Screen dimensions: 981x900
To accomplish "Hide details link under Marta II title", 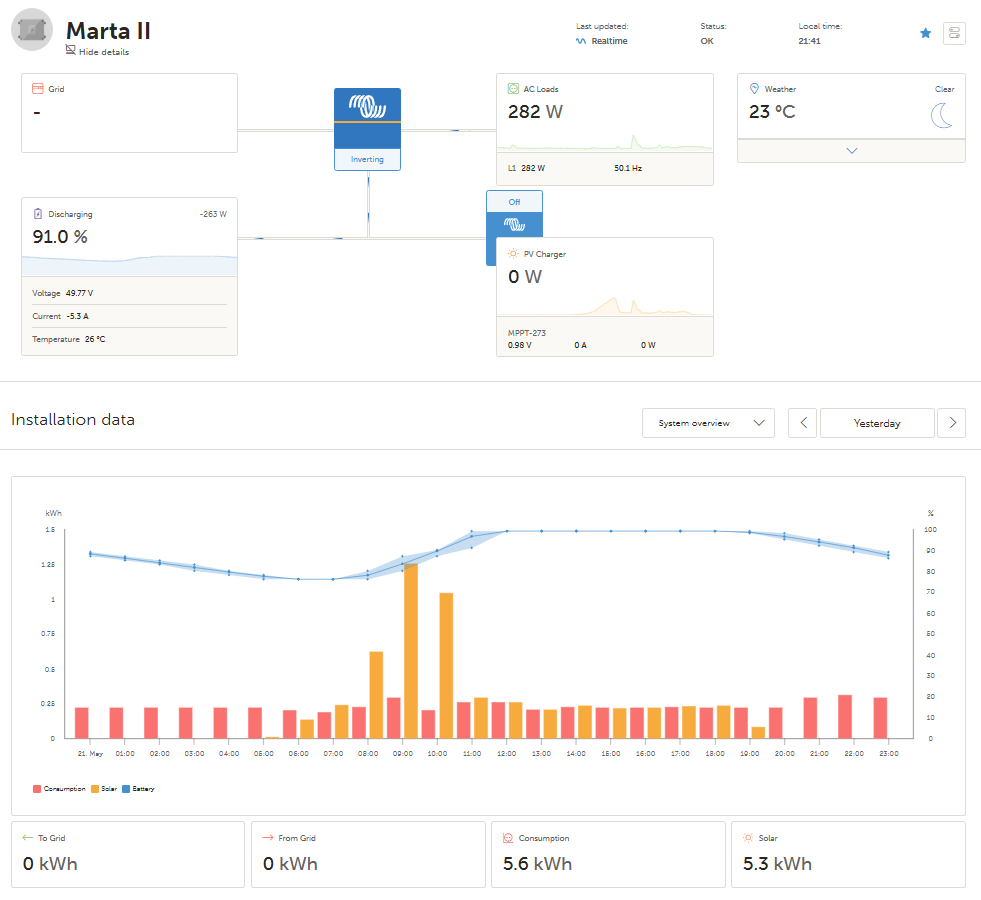I will [x=98, y=52].
